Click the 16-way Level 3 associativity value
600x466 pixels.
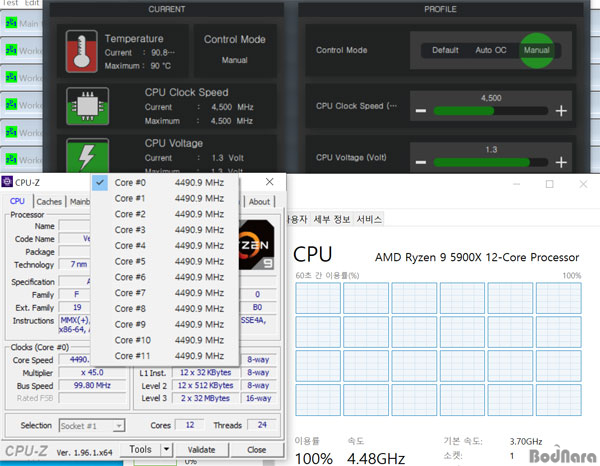click(258, 398)
